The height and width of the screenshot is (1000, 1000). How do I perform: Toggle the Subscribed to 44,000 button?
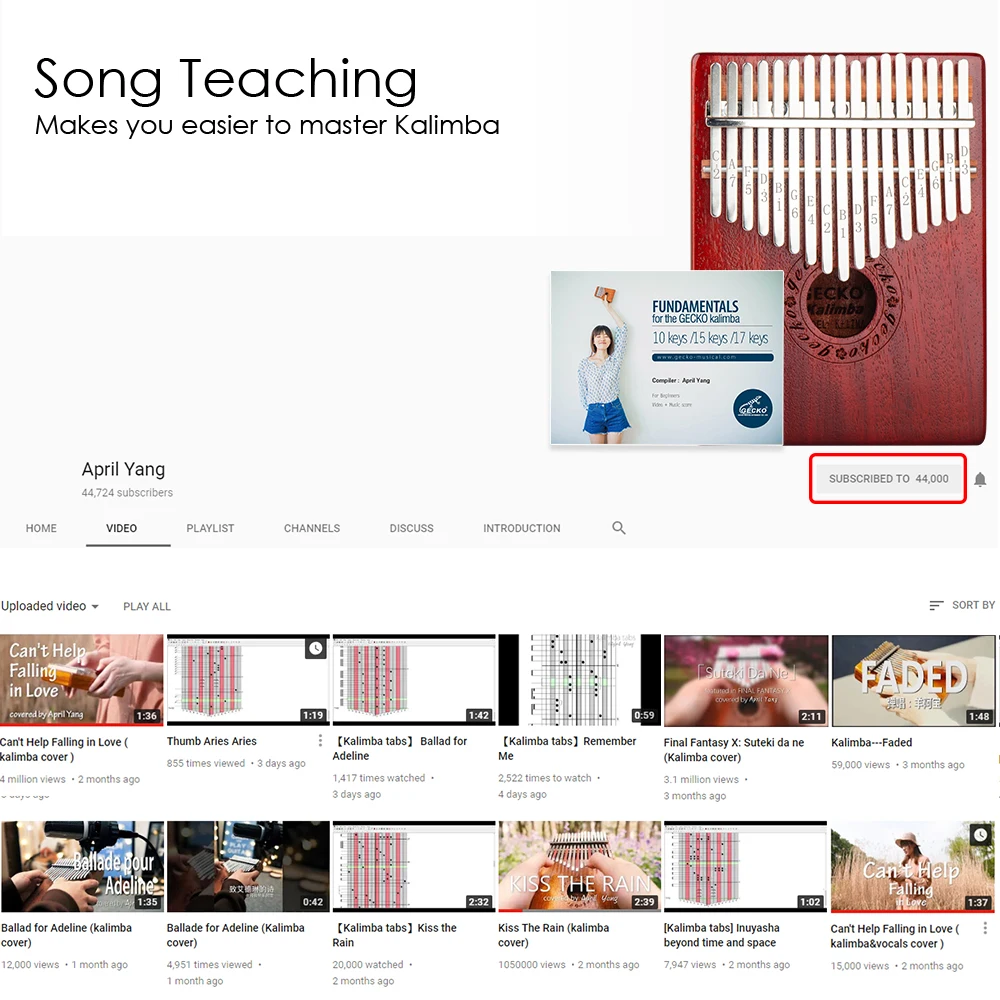tap(888, 478)
